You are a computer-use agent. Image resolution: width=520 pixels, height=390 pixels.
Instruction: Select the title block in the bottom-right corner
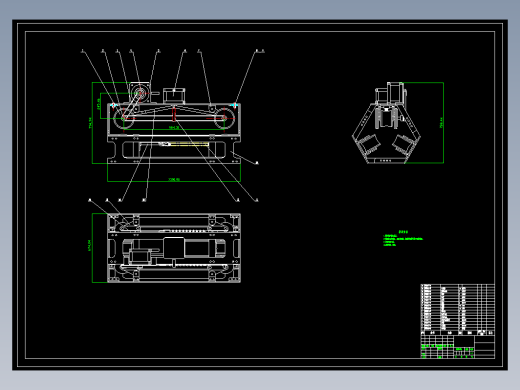458,347
